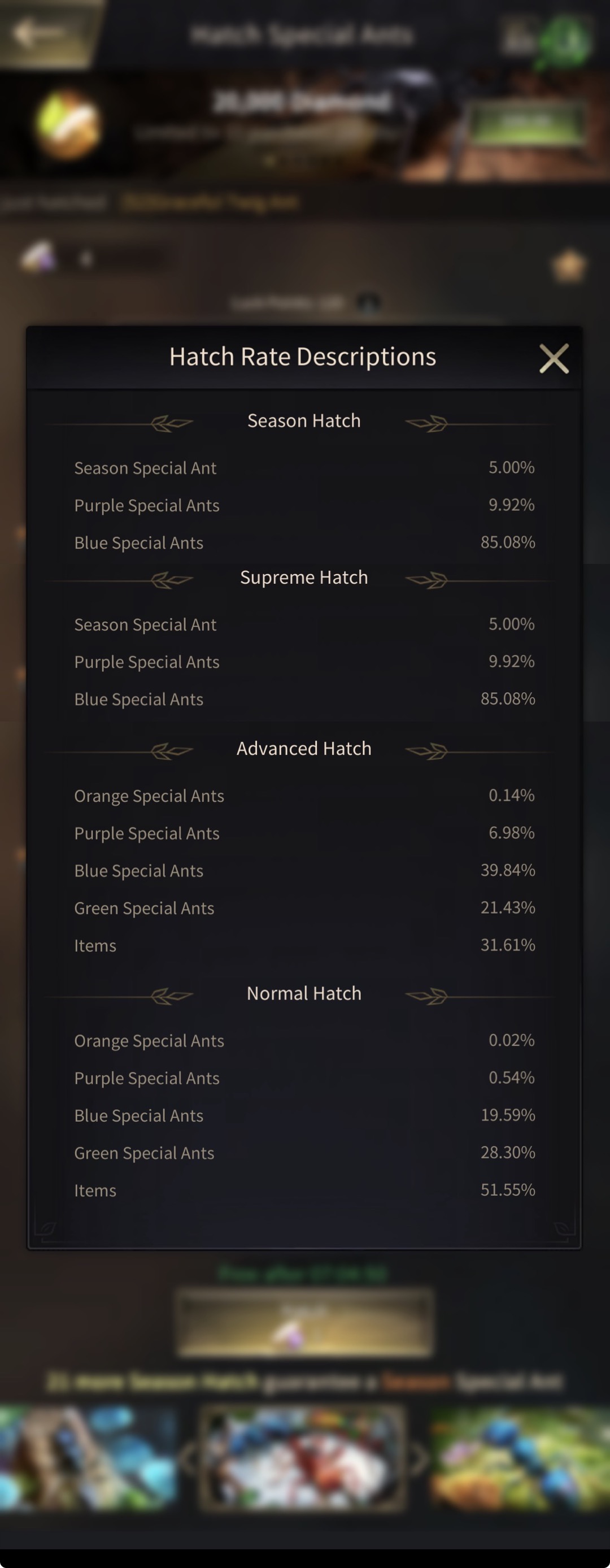The height and width of the screenshot is (1568, 610).
Task: Tap the Normal Hatch section header
Action: coord(304,993)
